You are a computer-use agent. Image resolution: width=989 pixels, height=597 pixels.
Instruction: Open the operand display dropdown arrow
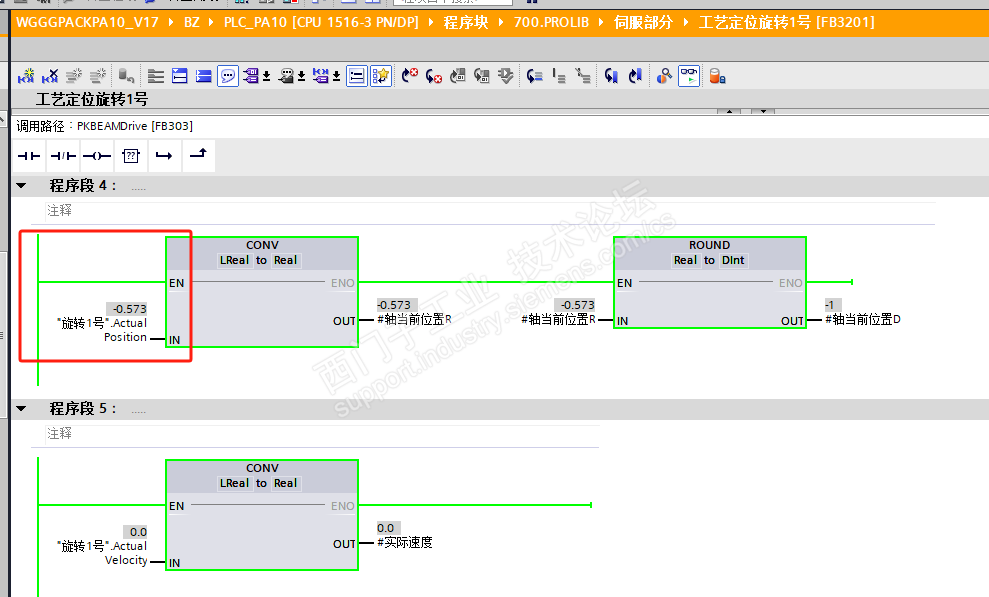[267, 76]
